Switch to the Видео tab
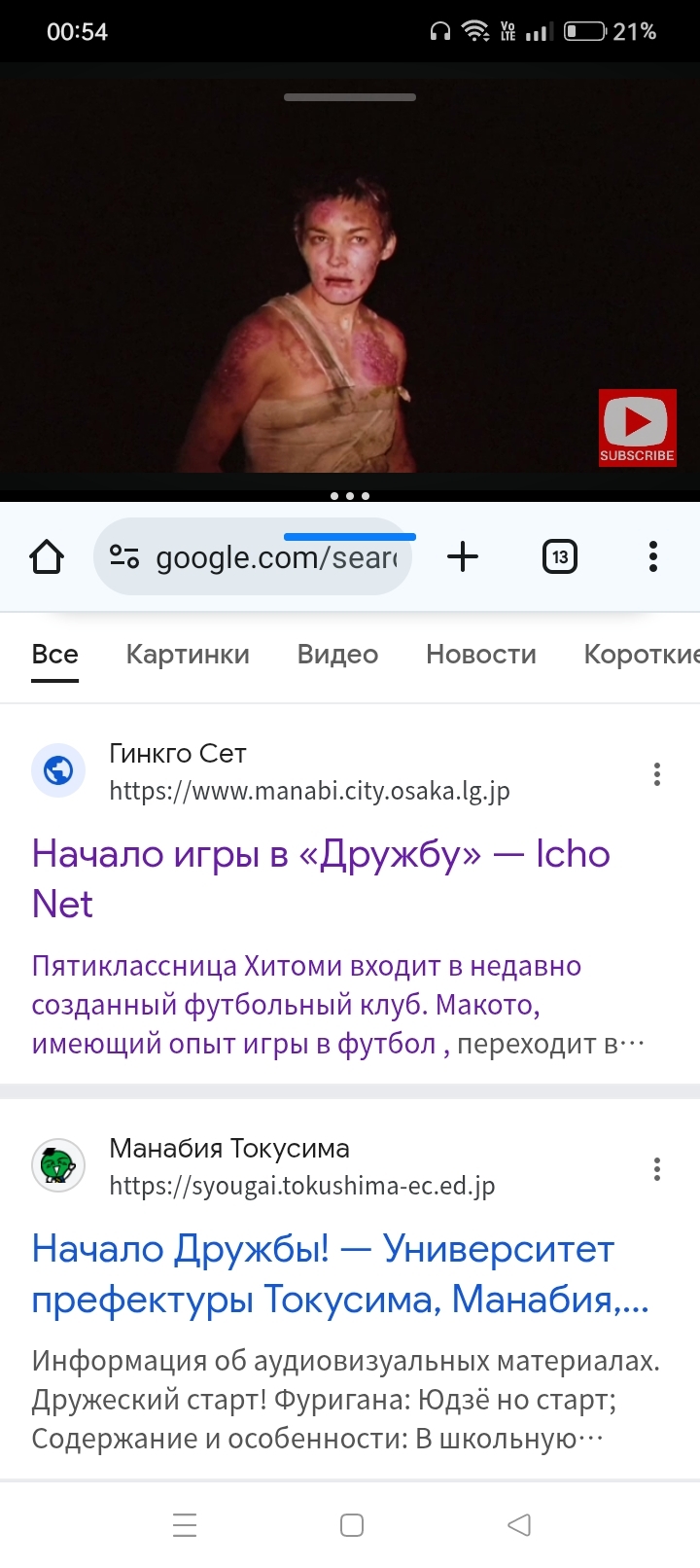Screen dimensions: 700x1568 (337, 655)
